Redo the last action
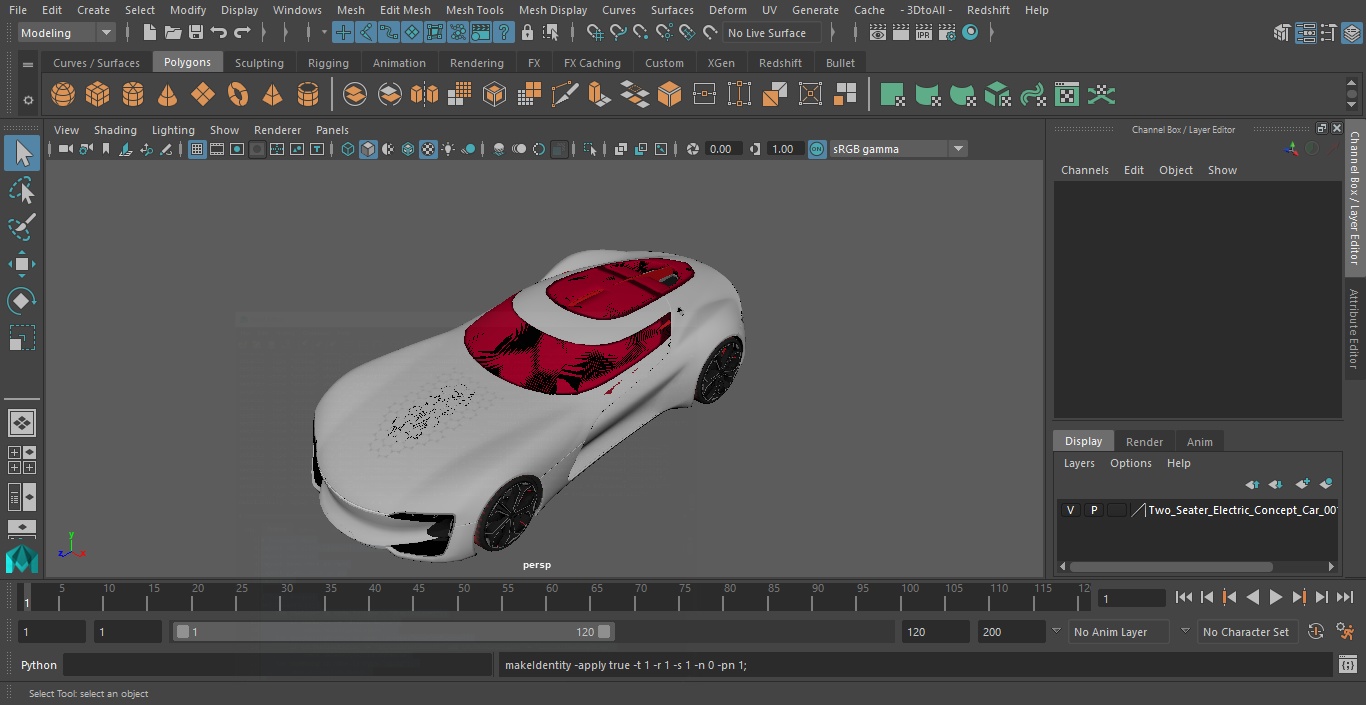The height and width of the screenshot is (705, 1366). [x=242, y=33]
